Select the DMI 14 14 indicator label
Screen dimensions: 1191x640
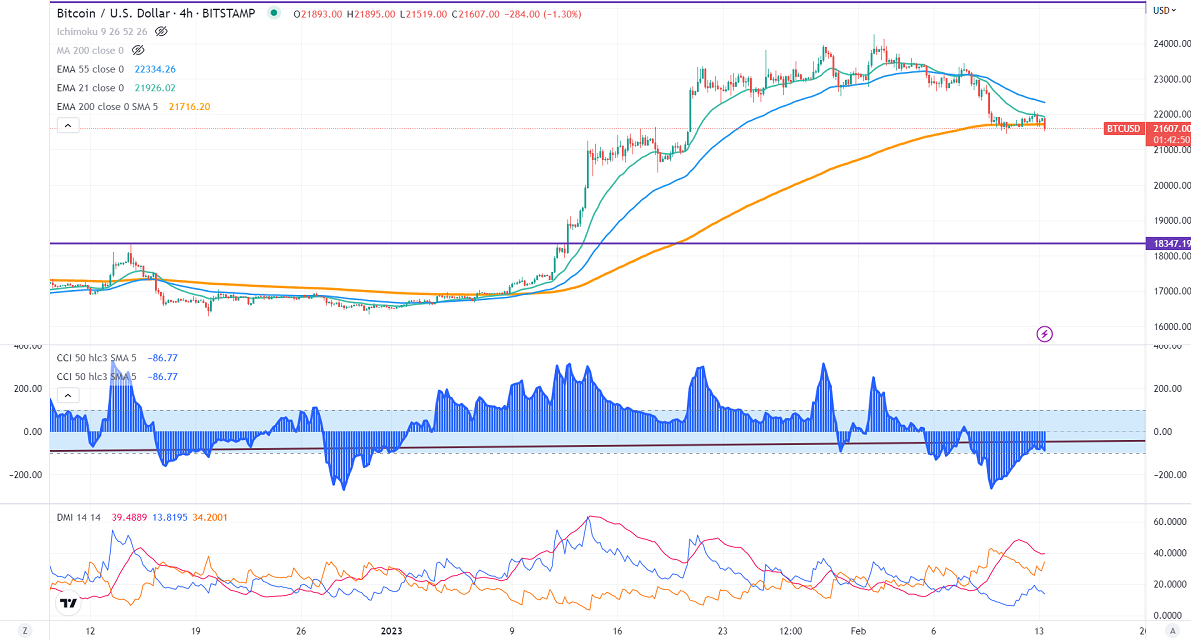(78, 518)
